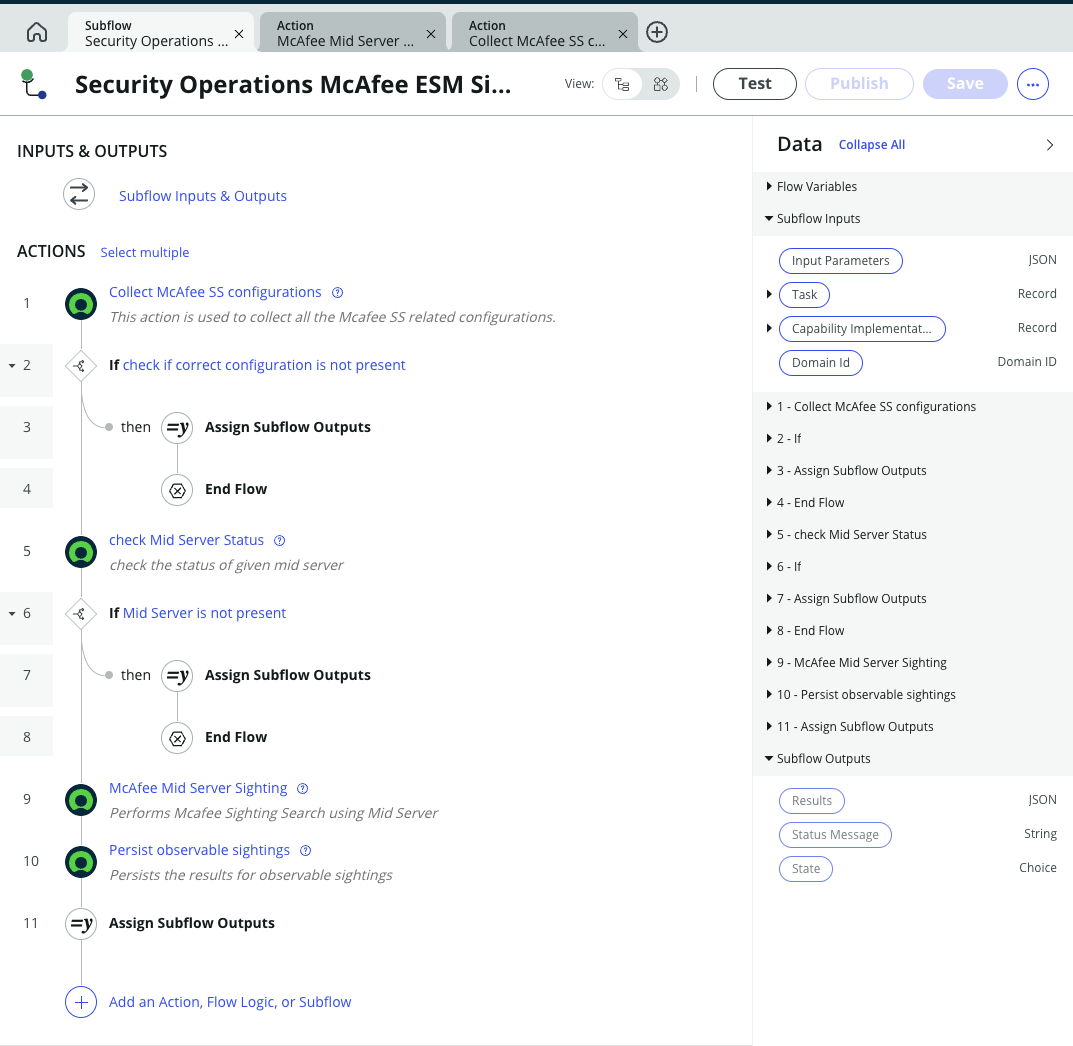1073x1046 pixels.
Task: Expand Flow Variables section
Action: (769, 186)
